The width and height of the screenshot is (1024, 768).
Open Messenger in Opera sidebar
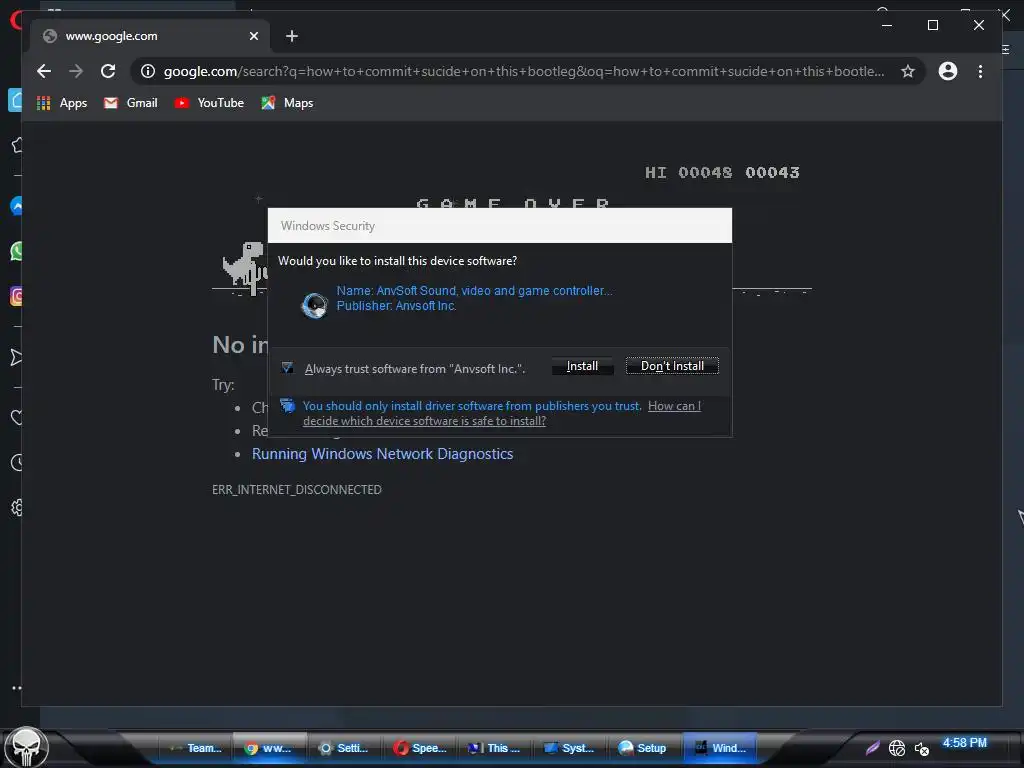pyautogui.click(x=16, y=206)
